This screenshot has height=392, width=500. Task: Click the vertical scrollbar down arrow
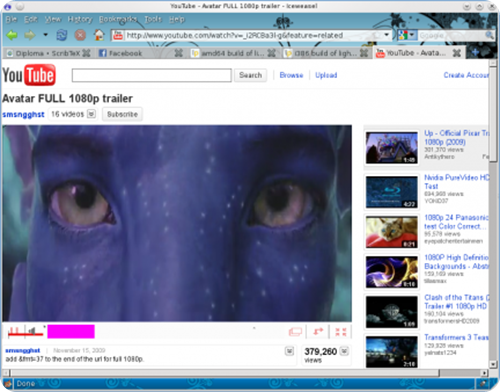tap(493, 364)
